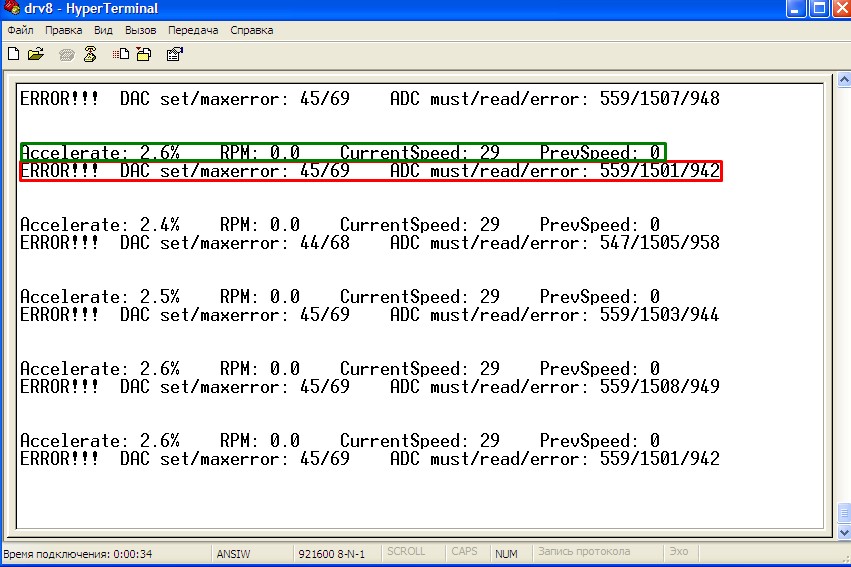Open the Правка menu
This screenshot has height=567, width=851.
[63, 30]
